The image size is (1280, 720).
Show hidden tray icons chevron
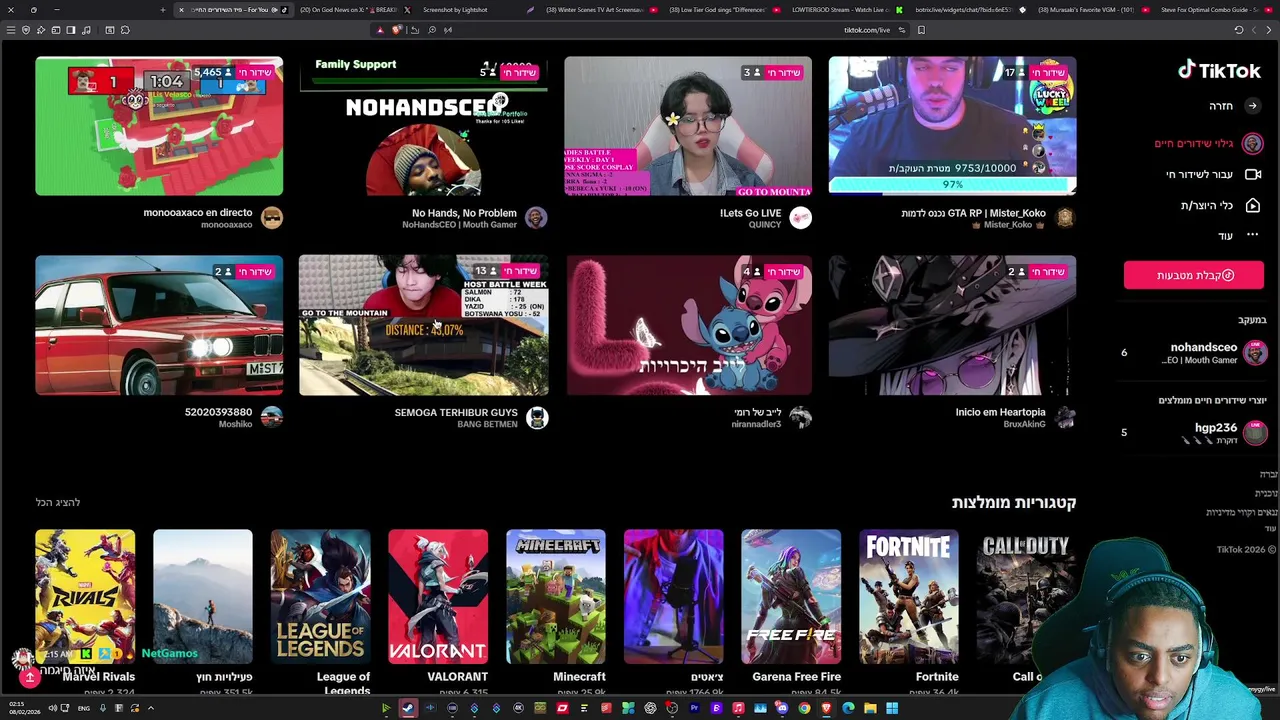click(151, 708)
